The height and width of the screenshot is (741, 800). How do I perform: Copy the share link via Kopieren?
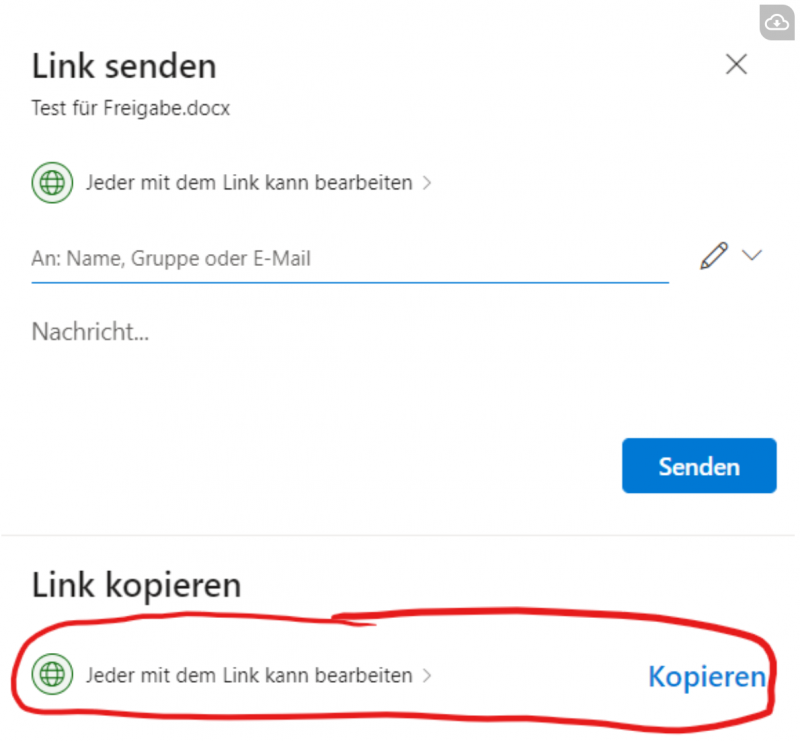coord(707,676)
